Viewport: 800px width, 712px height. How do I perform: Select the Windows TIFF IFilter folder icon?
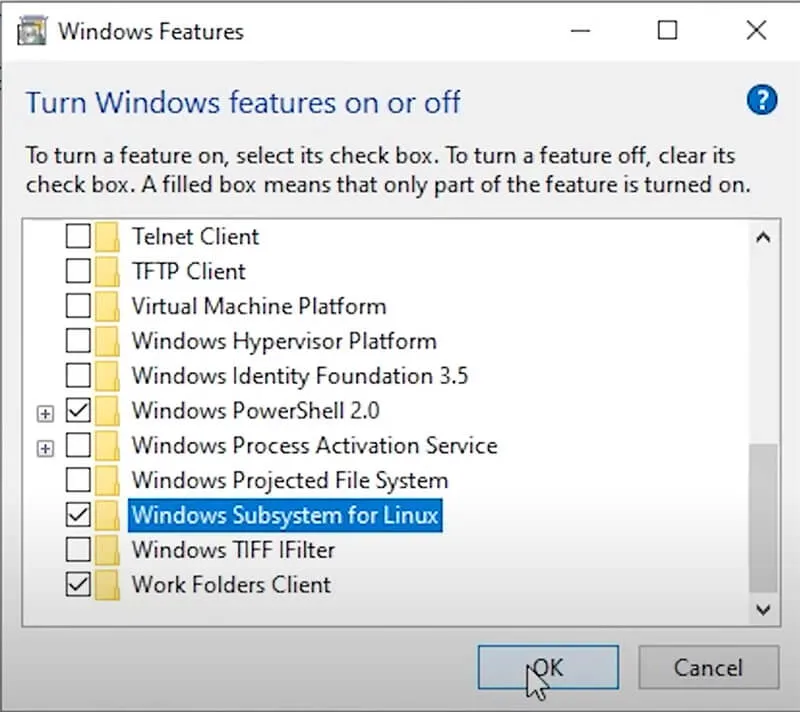point(107,550)
